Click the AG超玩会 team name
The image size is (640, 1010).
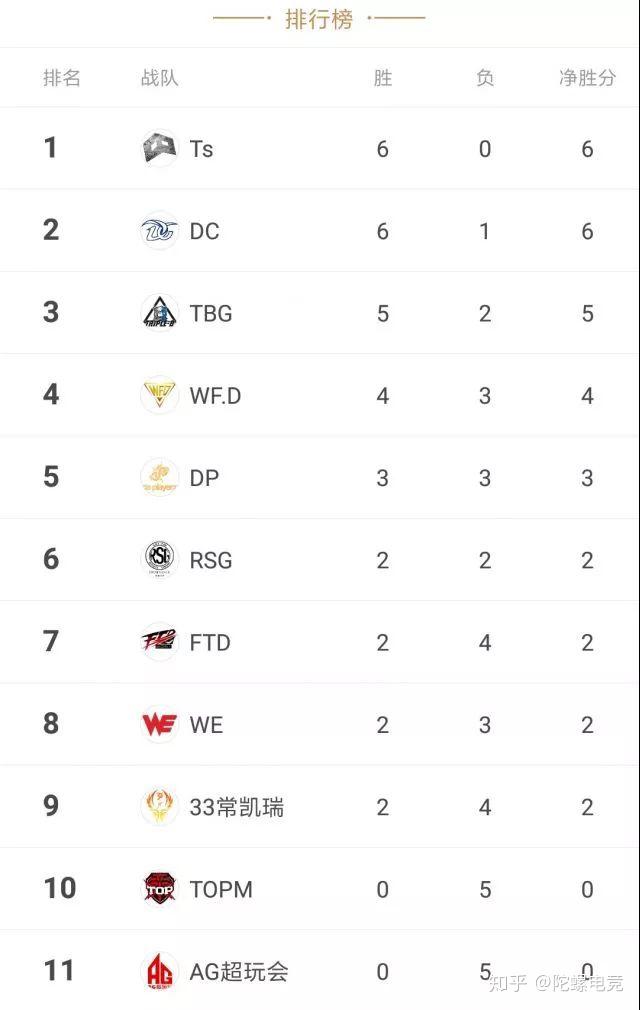coord(239,971)
